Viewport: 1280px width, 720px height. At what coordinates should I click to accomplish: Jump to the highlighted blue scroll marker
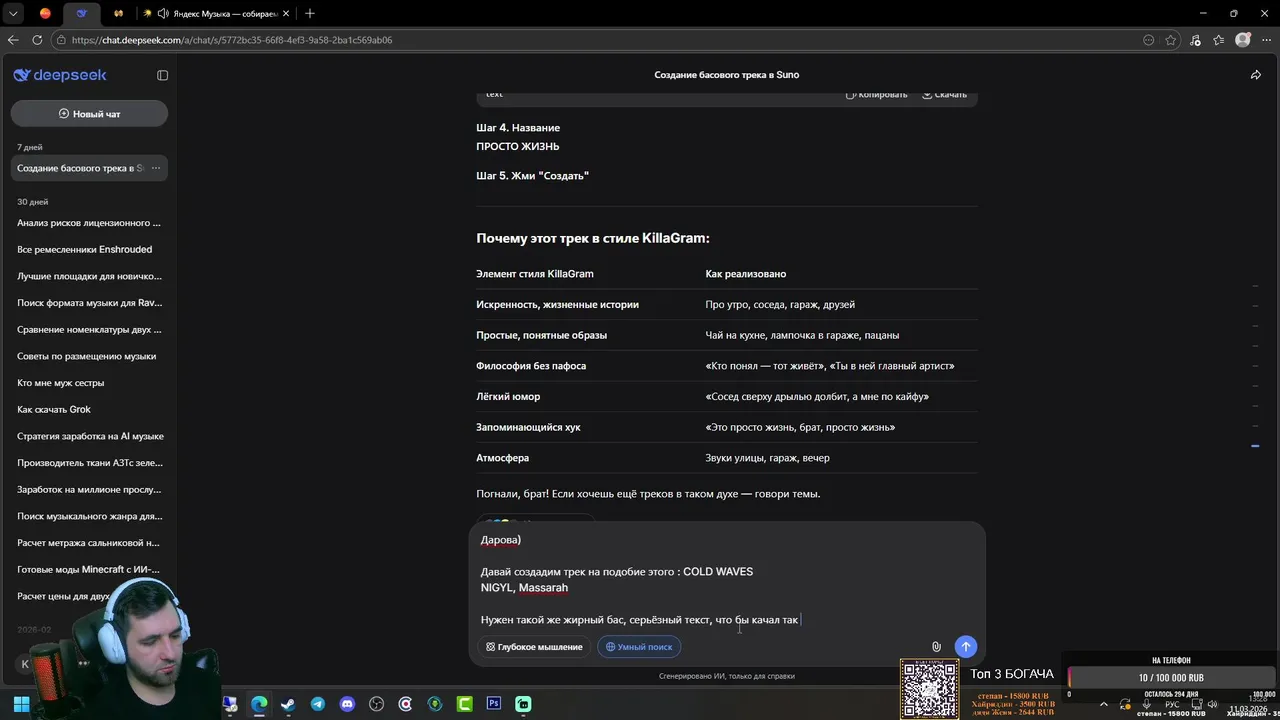[x=1255, y=445]
